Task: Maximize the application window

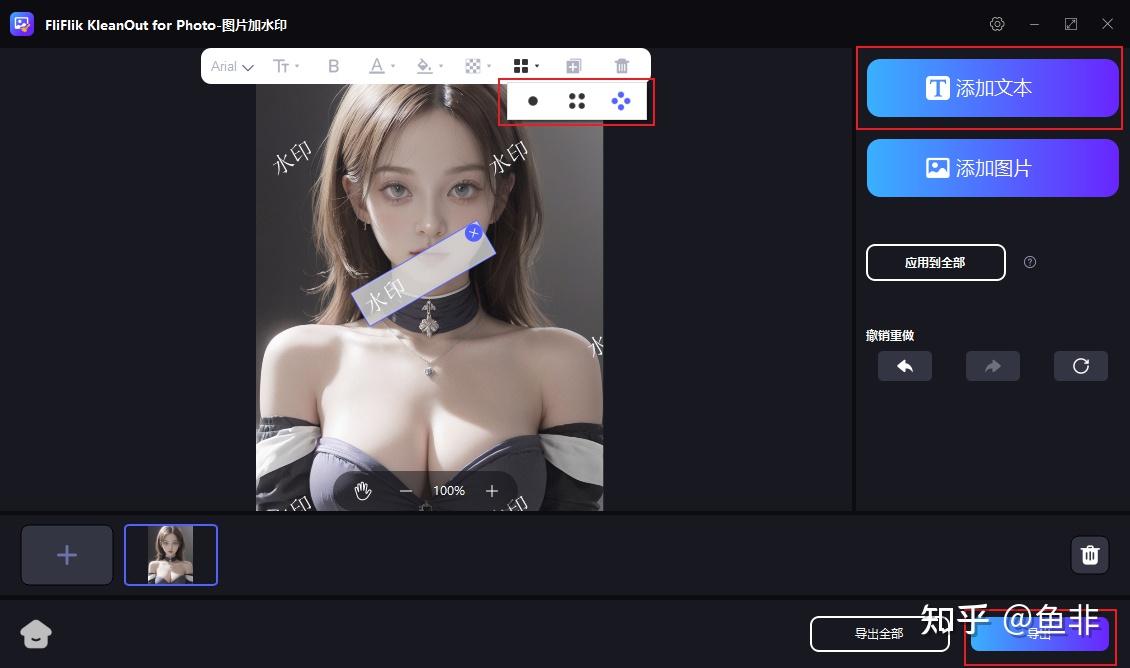Action: (x=1071, y=24)
